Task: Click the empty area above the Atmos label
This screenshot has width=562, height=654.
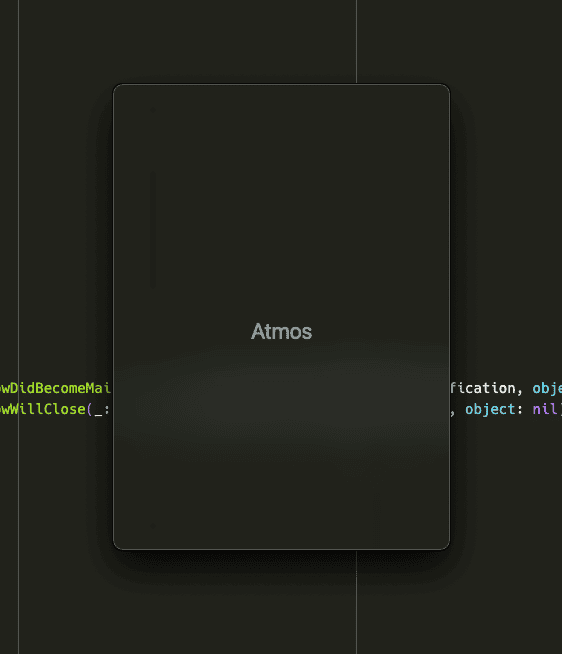Action: 281,200
